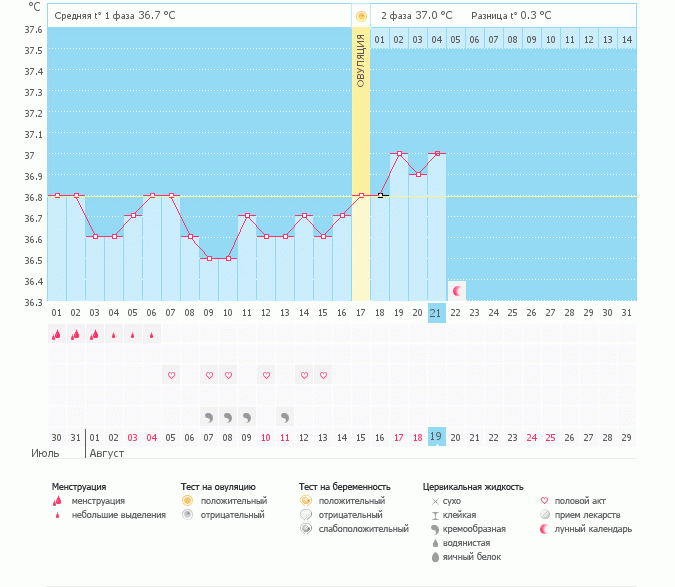The width and height of the screenshot is (675, 587).
Task: Click legend icon for положительный pregnancy test
Action: click(306, 500)
